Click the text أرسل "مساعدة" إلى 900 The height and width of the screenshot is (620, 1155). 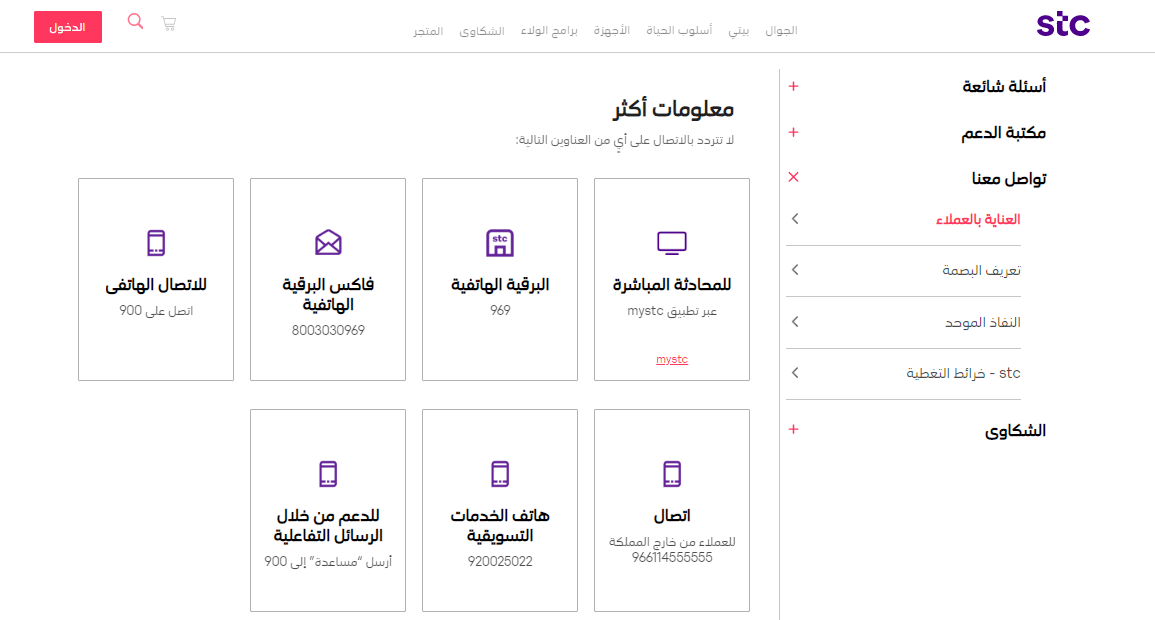click(x=329, y=562)
